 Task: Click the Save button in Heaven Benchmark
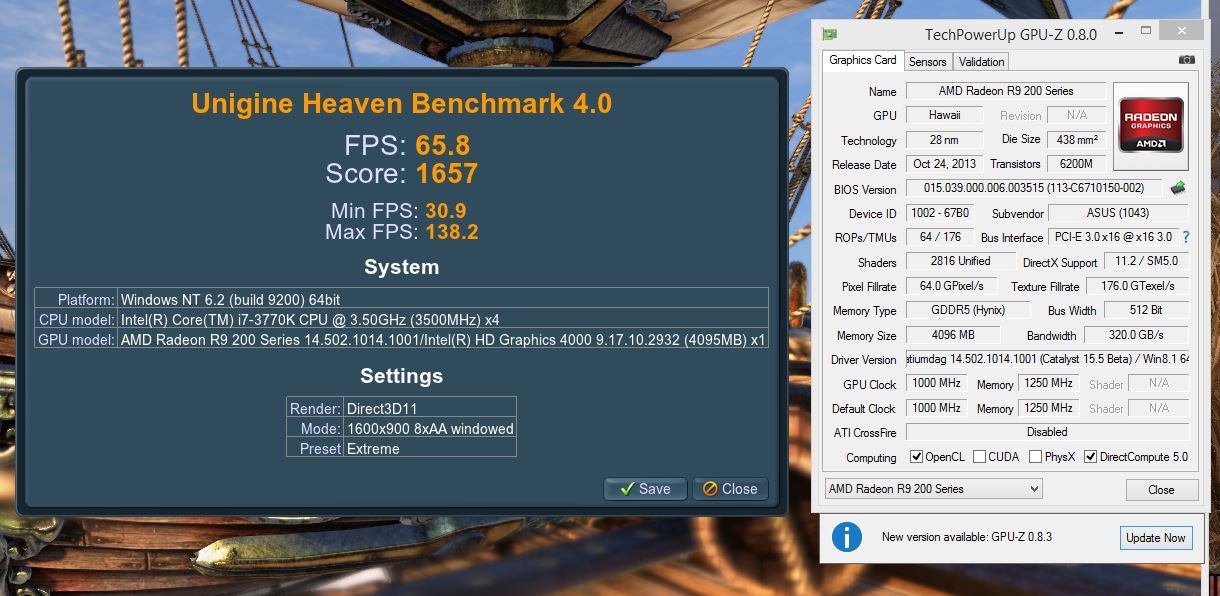click(x=645, y=489)
